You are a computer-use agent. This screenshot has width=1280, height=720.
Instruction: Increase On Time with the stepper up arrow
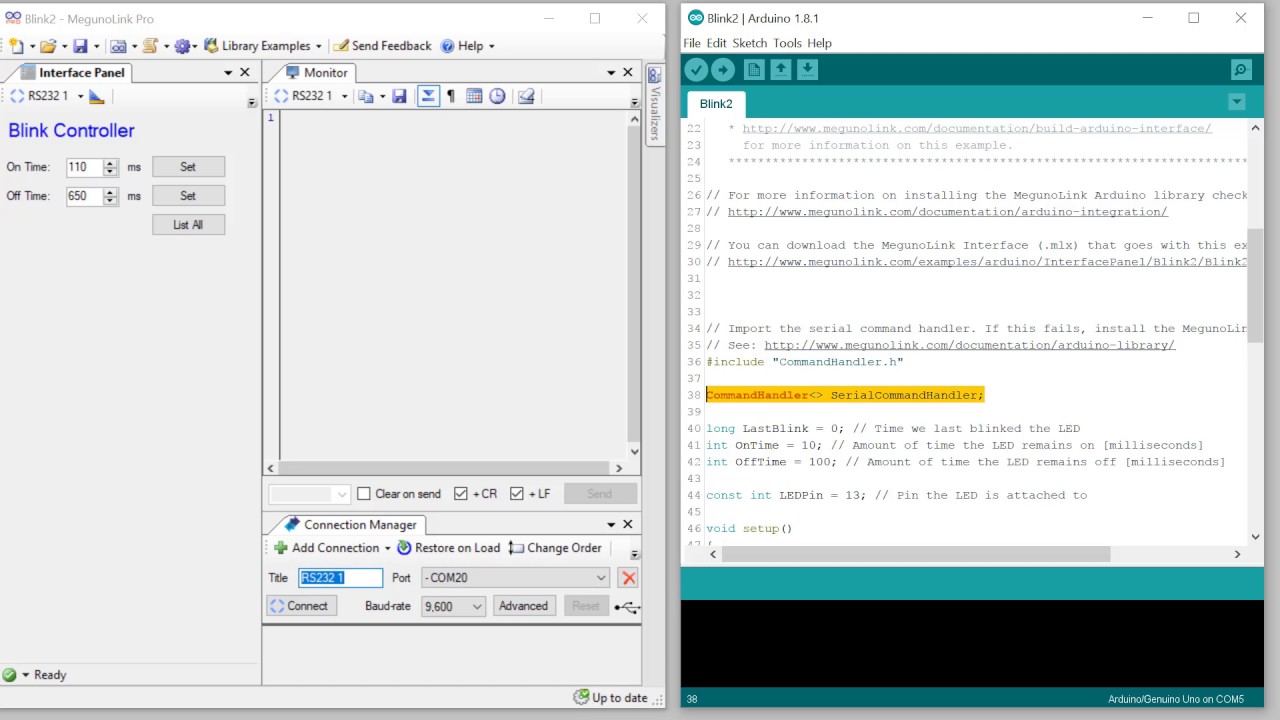click(111, 163)
